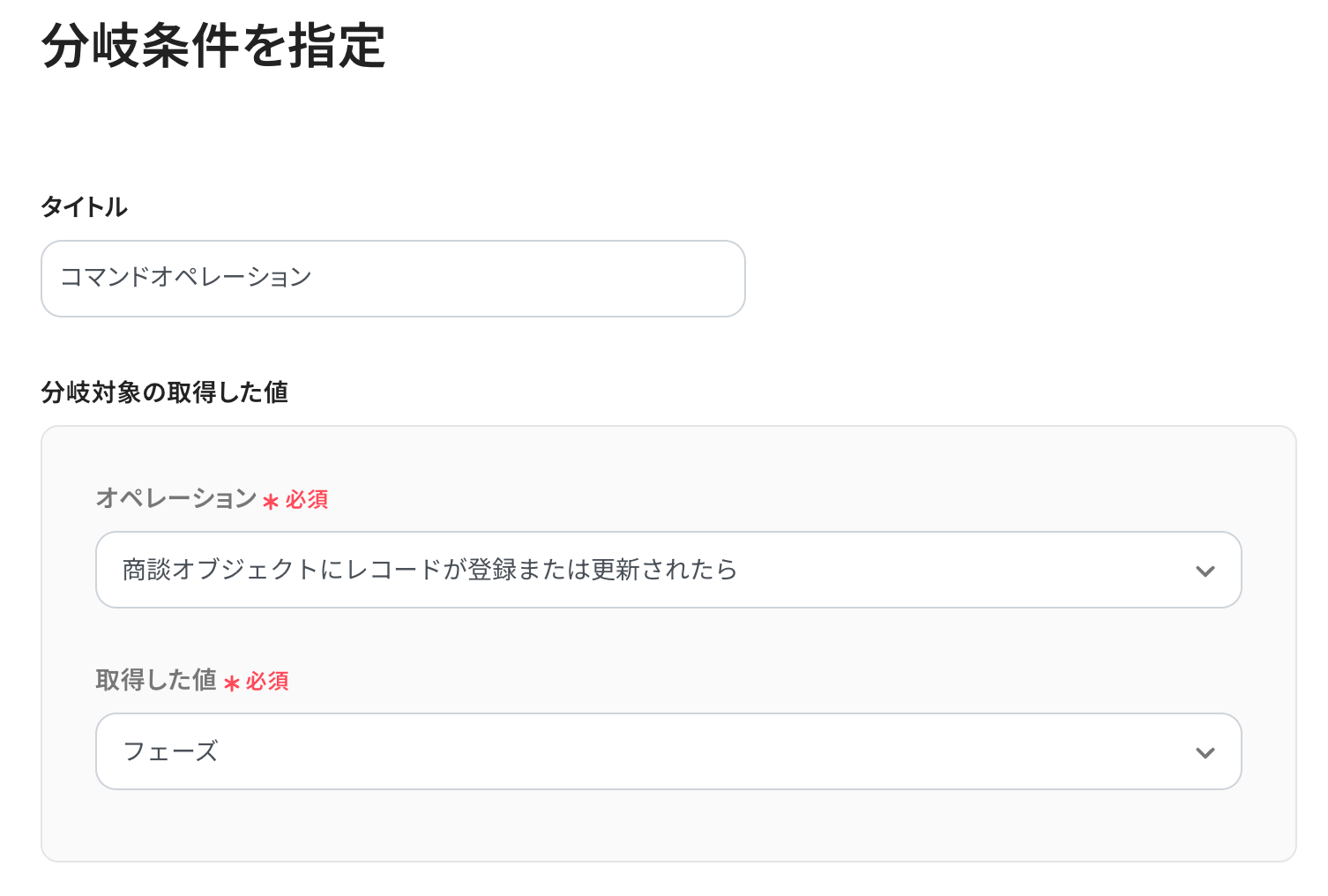1328x896 pixels.
Task: Click the 取得した値 field label
Action: (x=156, y=680)
